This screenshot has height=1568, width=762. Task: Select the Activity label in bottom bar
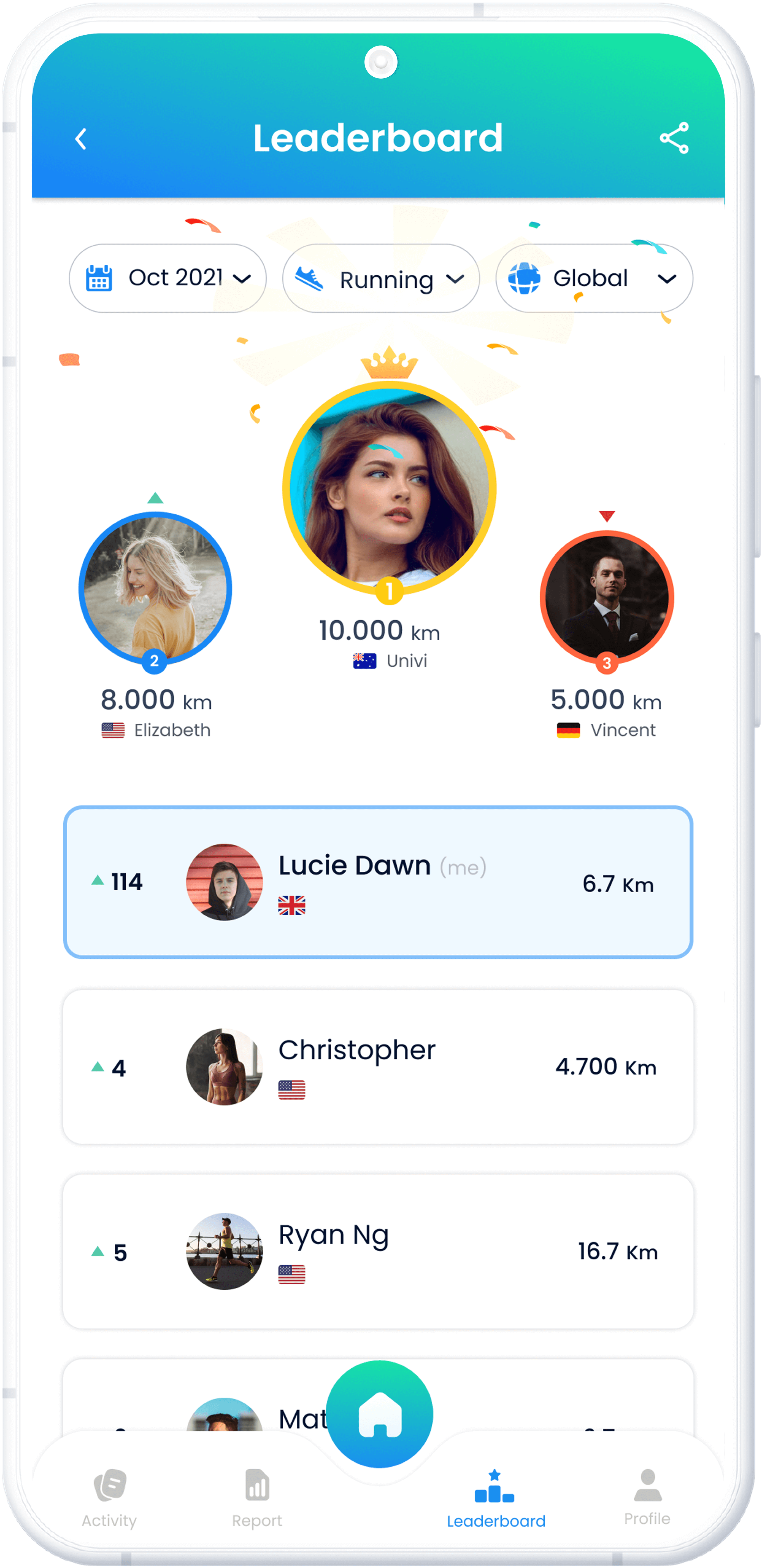click(x=109, y=1520)
